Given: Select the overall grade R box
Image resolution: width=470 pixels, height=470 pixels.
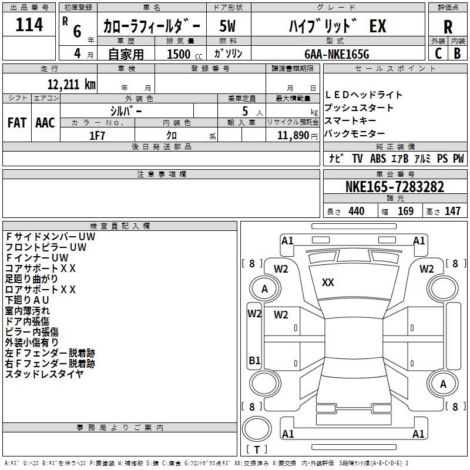Looking at the screenshot, I should (x=448, y=26).
